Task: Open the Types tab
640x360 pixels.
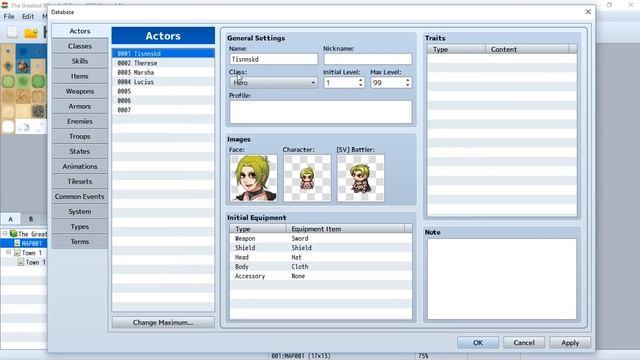Action: pyautogui.click(x=80, y=227)
